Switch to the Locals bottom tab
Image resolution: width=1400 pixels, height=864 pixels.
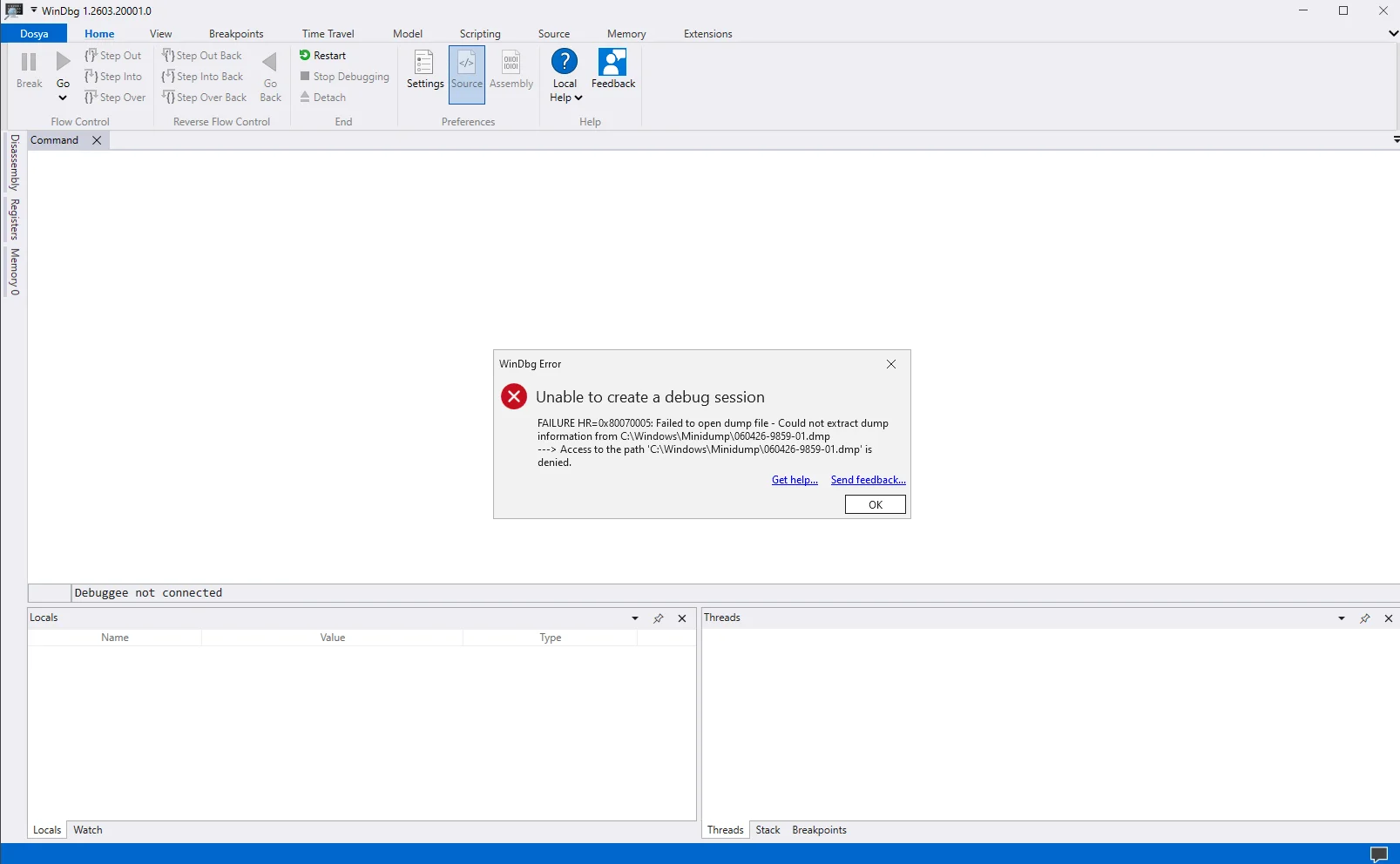(x=47, y=830)
